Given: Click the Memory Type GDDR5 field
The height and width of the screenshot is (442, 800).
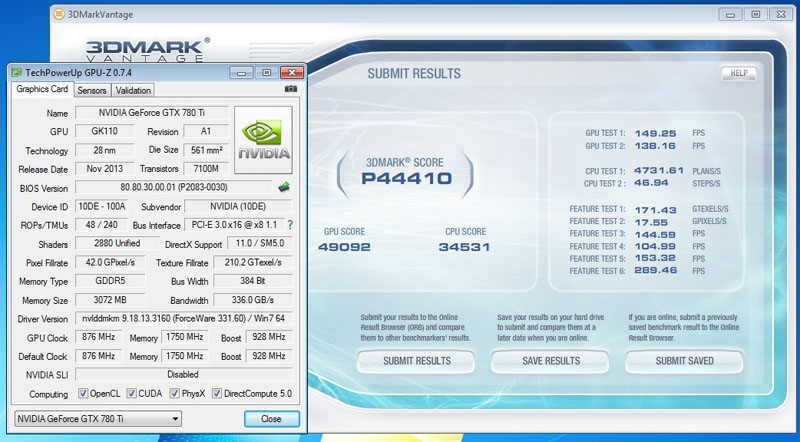Looking at the screenshot, I should [x=110, y=281].
